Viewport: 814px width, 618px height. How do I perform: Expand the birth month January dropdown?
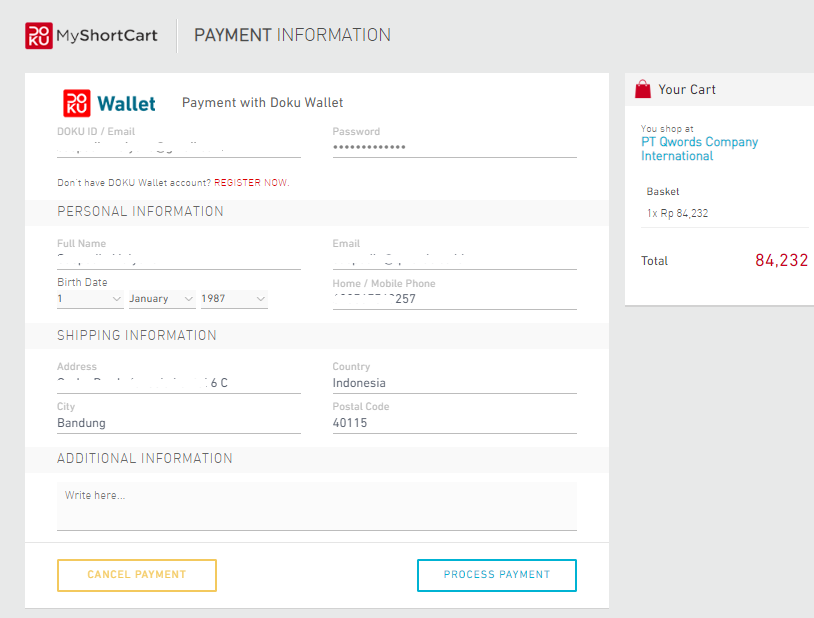[161, 299]
